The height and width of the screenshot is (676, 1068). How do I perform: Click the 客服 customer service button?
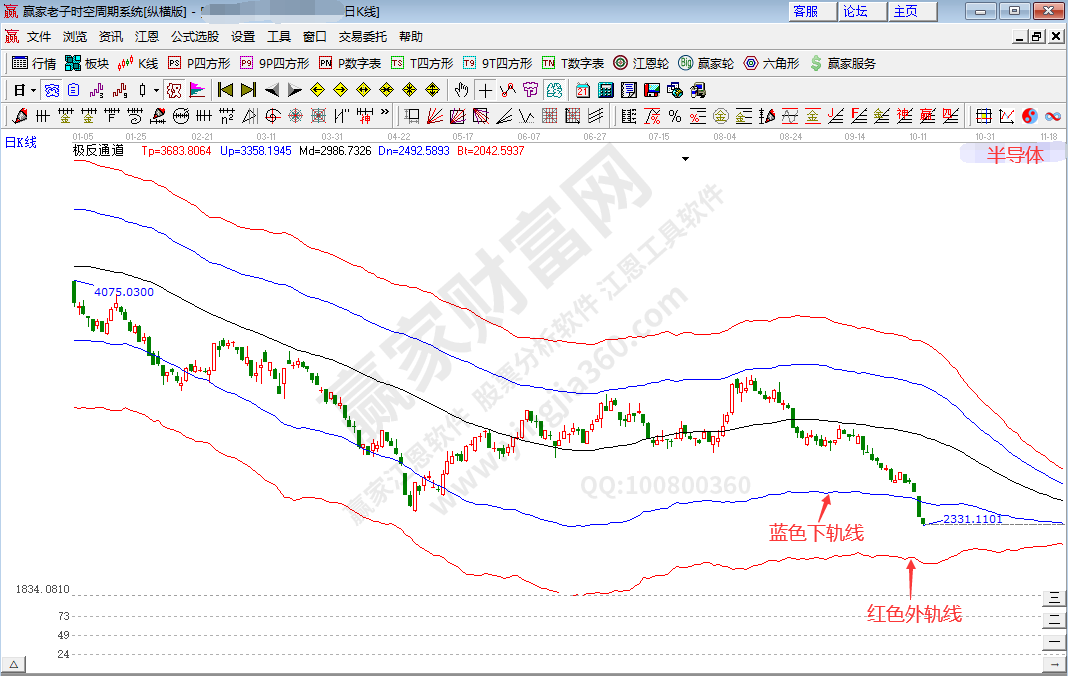pos(806,11)
